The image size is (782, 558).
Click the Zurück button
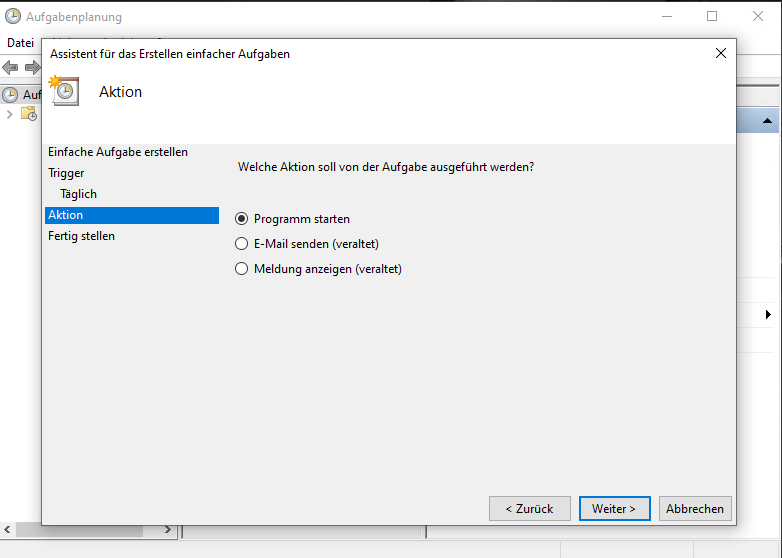pyautogui.click(x=530, y=509)
